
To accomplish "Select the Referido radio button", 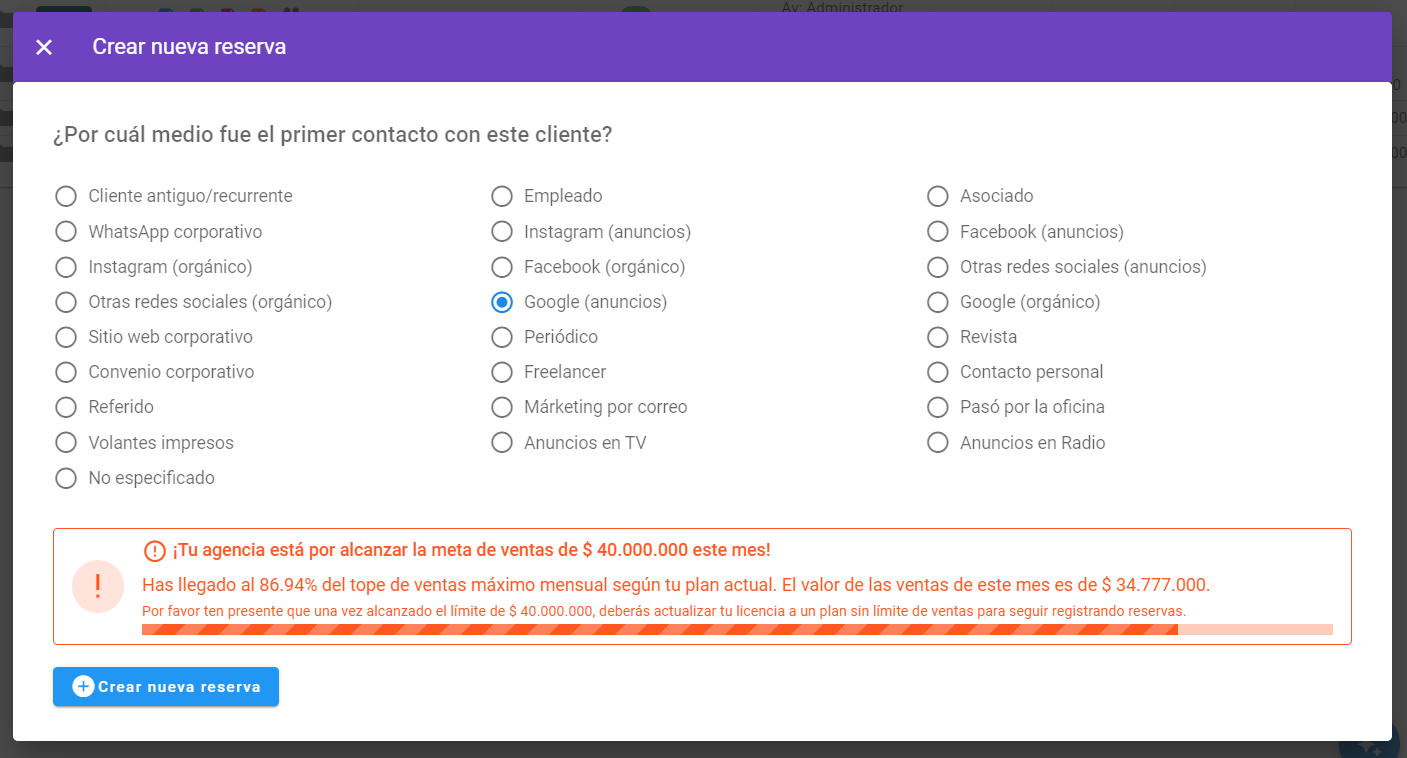I will tap(66, 407).
